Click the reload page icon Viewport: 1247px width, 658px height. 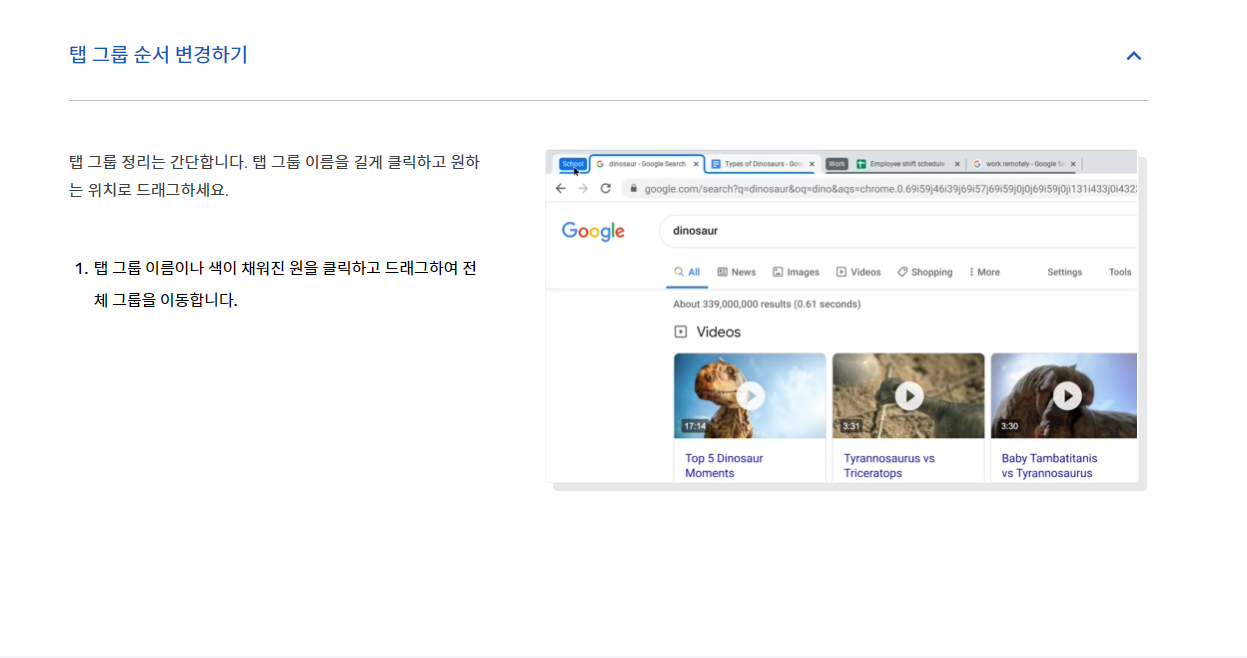point(605,188)
